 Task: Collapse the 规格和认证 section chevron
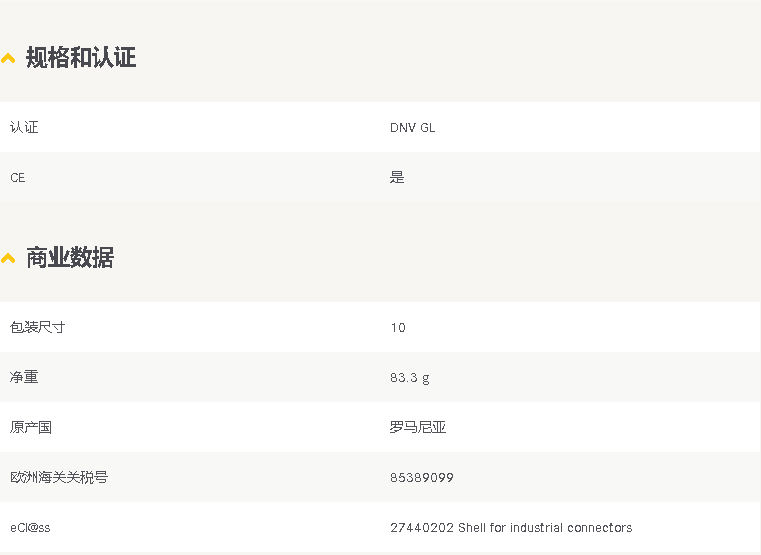click(x=8, y=59)
